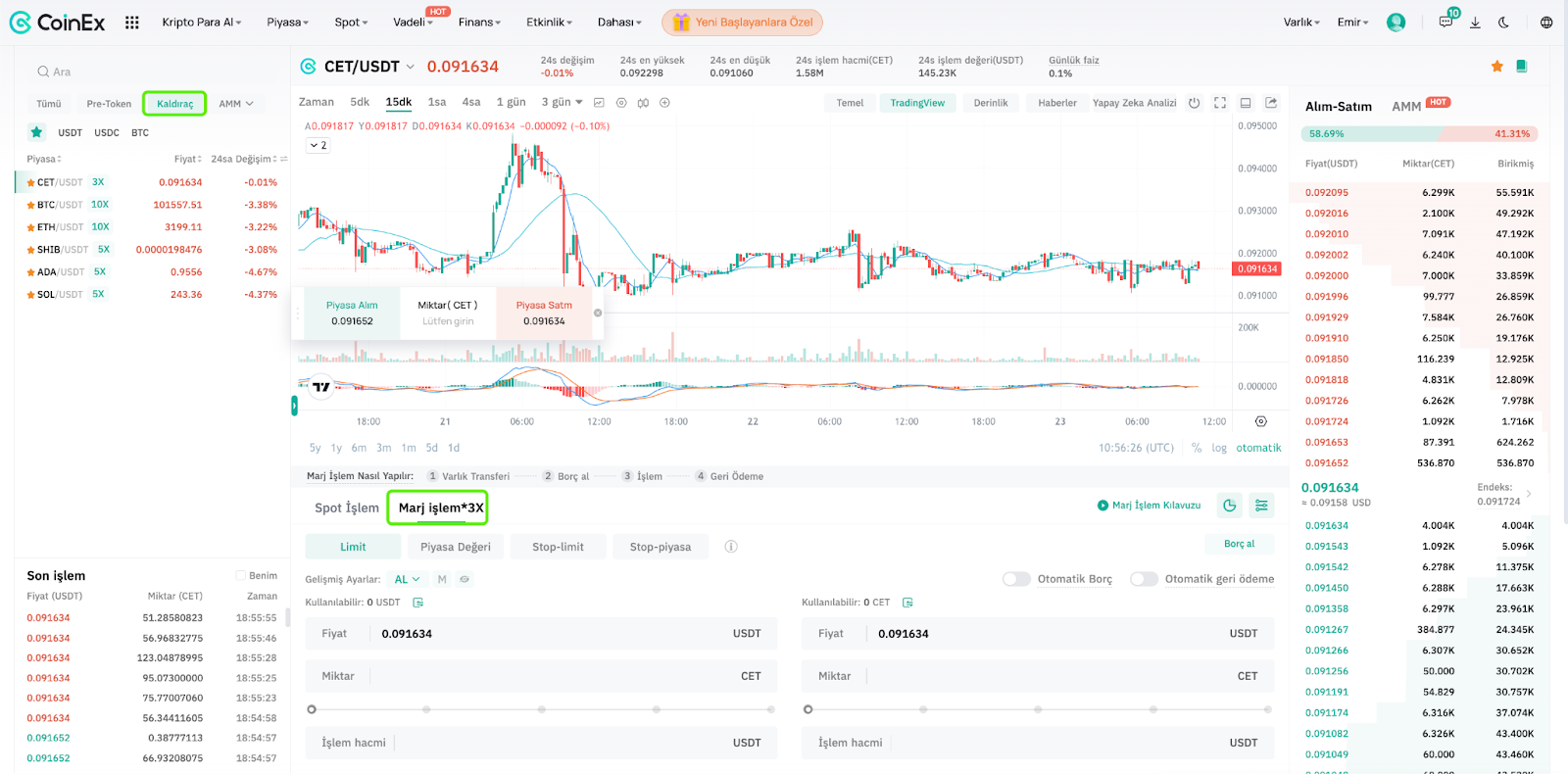Open Yapay Zeka Analizi button
Viewport: 1568px width, 774px height.
coord(1135,103)
